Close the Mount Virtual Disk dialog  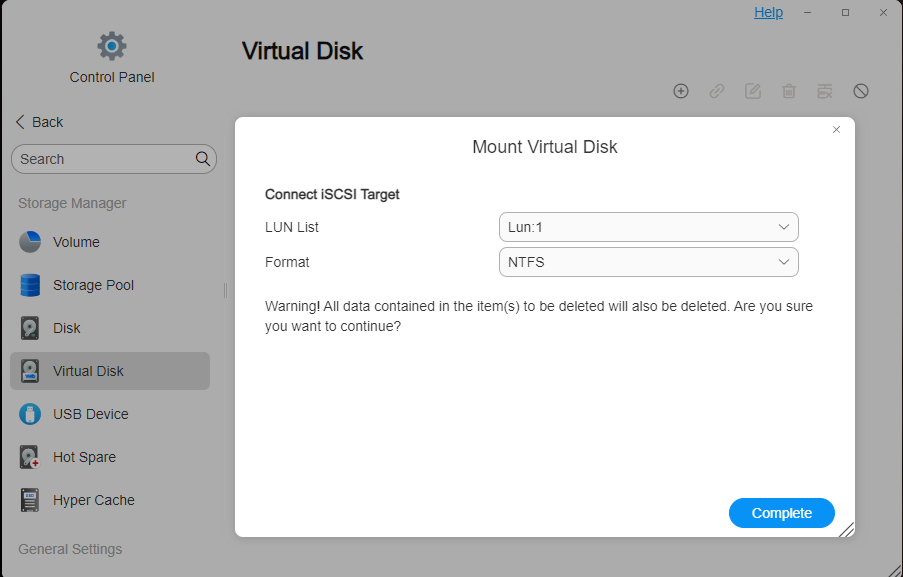837,130
